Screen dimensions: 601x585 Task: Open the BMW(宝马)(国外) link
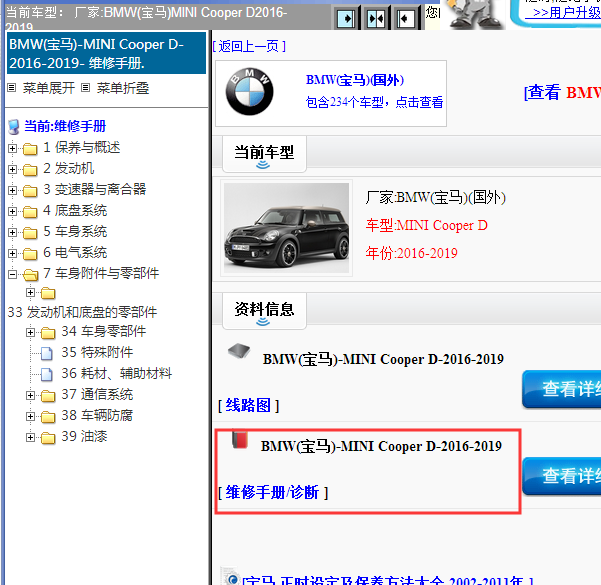pyautogui.click(x=355, y=80)
